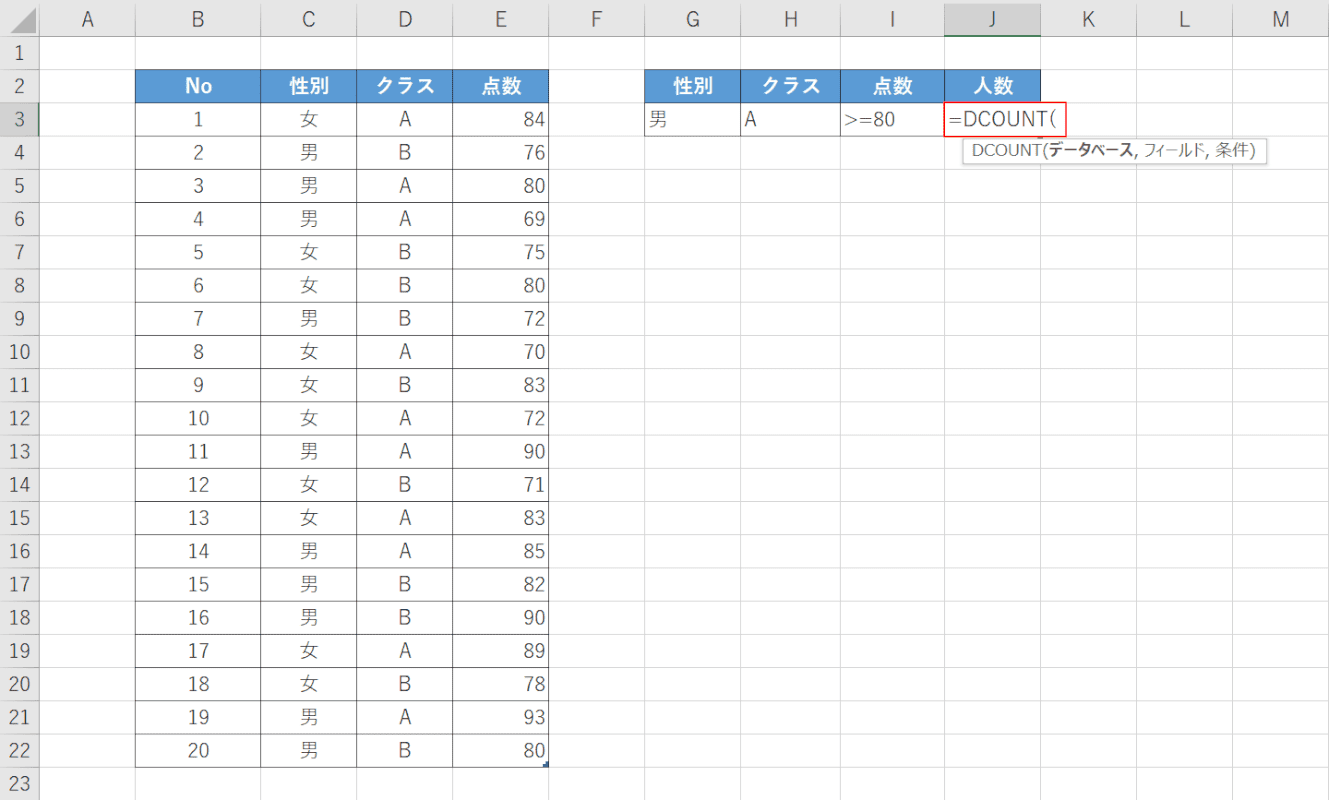Click criteria cell A in column H
This screenshot has width=1329, height=800.
(791, 119)
